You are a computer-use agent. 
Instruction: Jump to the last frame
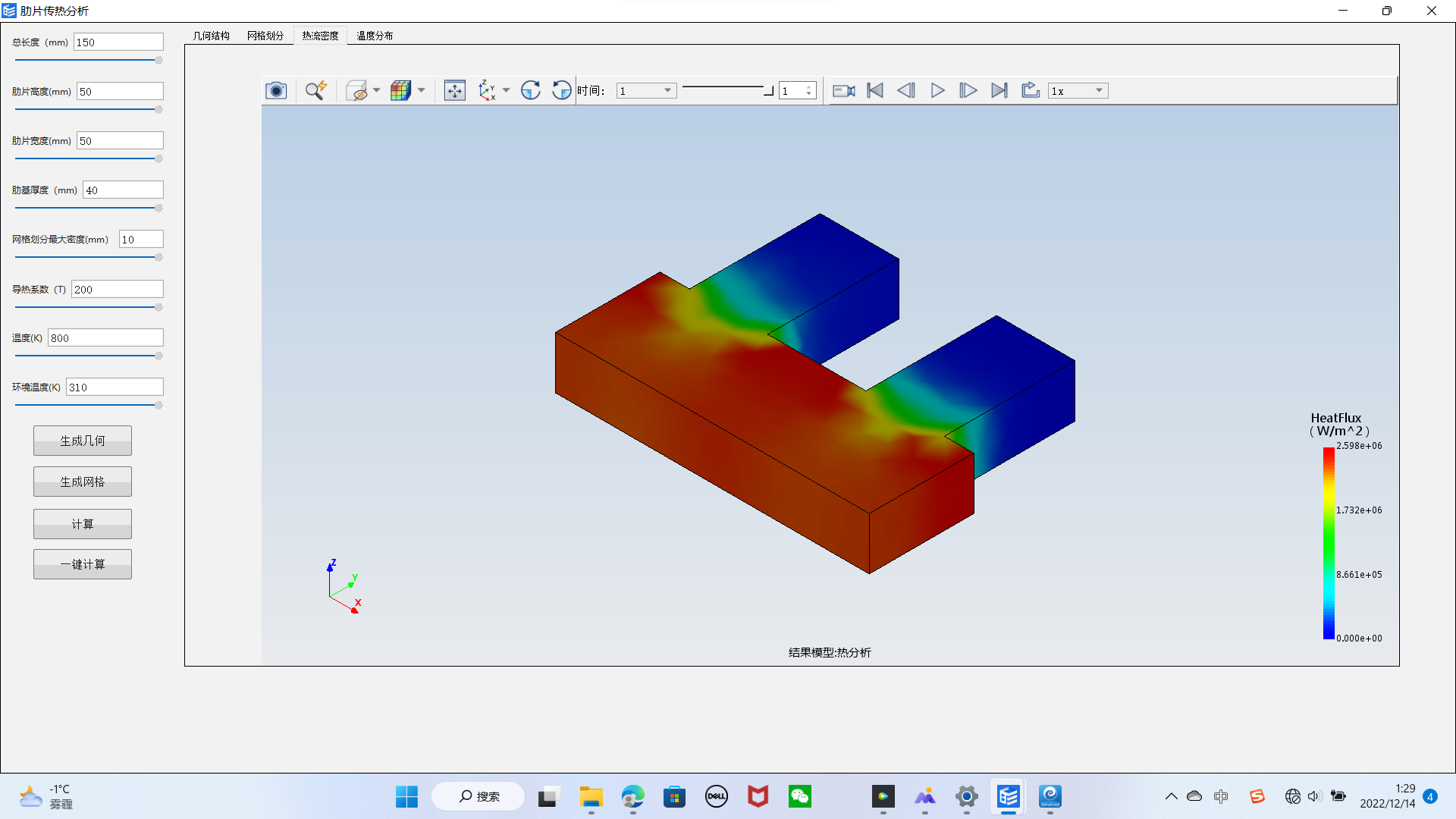tap(999, 91)
